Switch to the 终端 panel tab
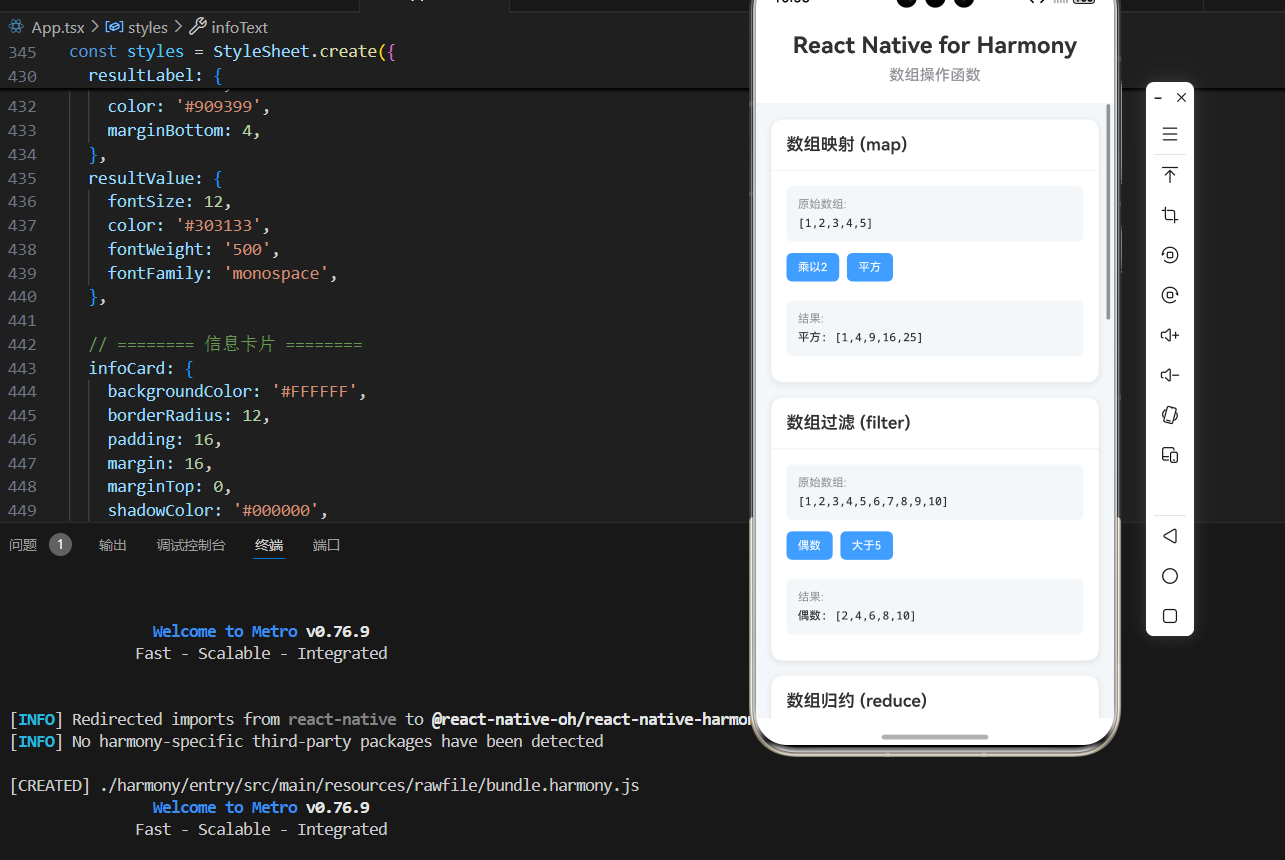This screenshot has width=1285, height=860. (x=269, y=545)
